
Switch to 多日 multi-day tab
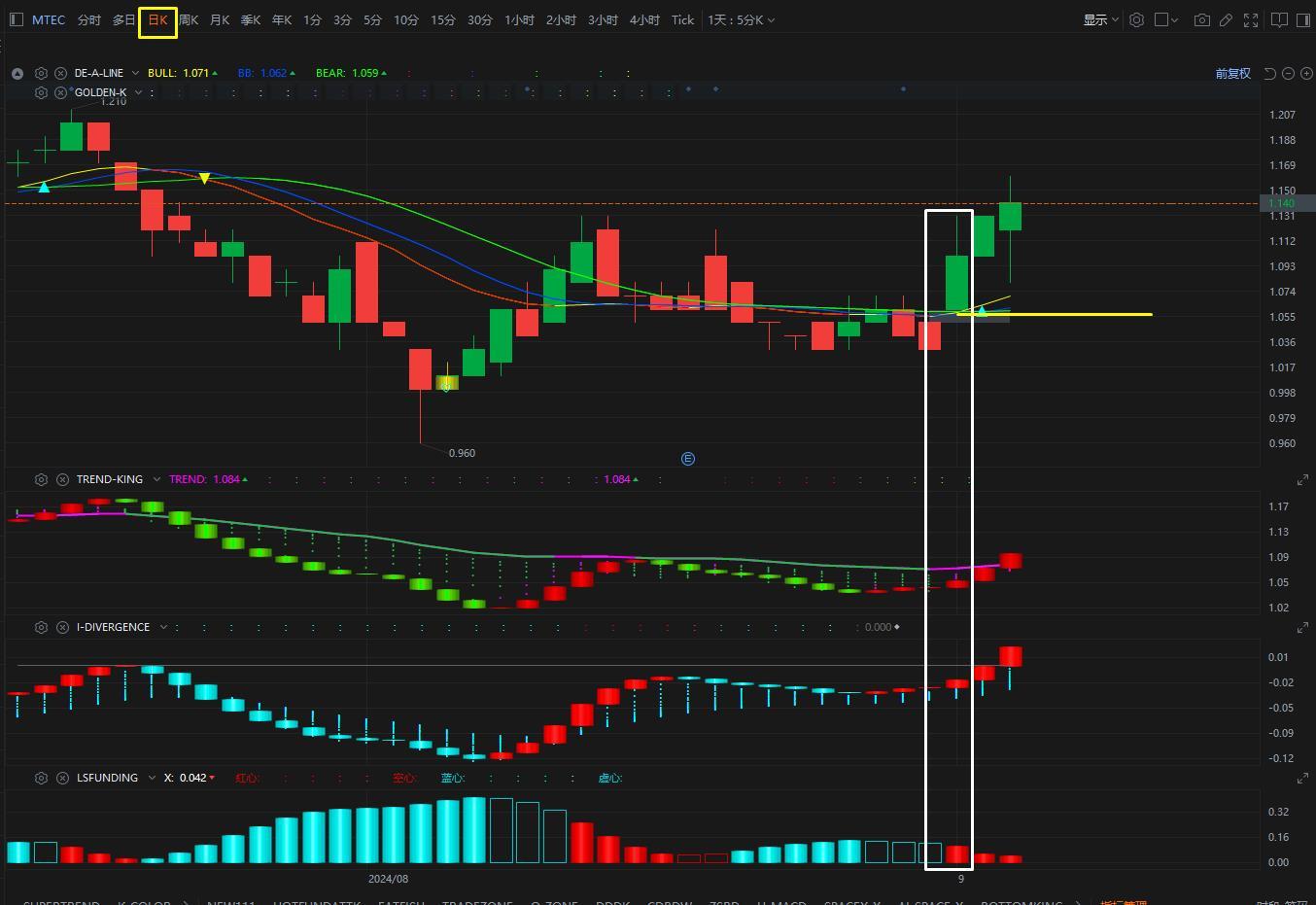[x=123, y=19]
